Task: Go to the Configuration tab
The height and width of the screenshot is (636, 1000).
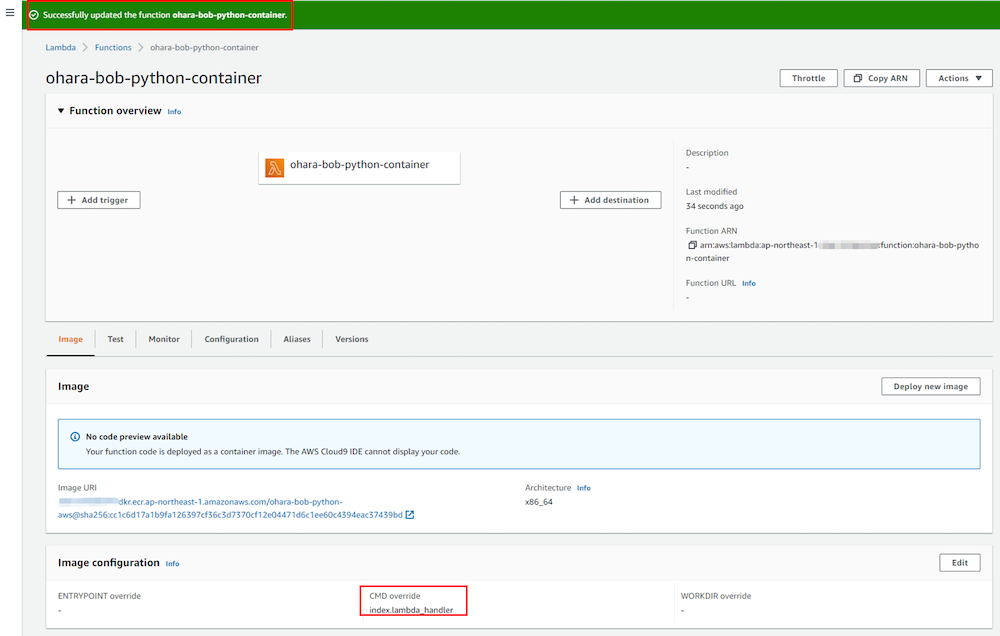Action: [x=231, y=339]
